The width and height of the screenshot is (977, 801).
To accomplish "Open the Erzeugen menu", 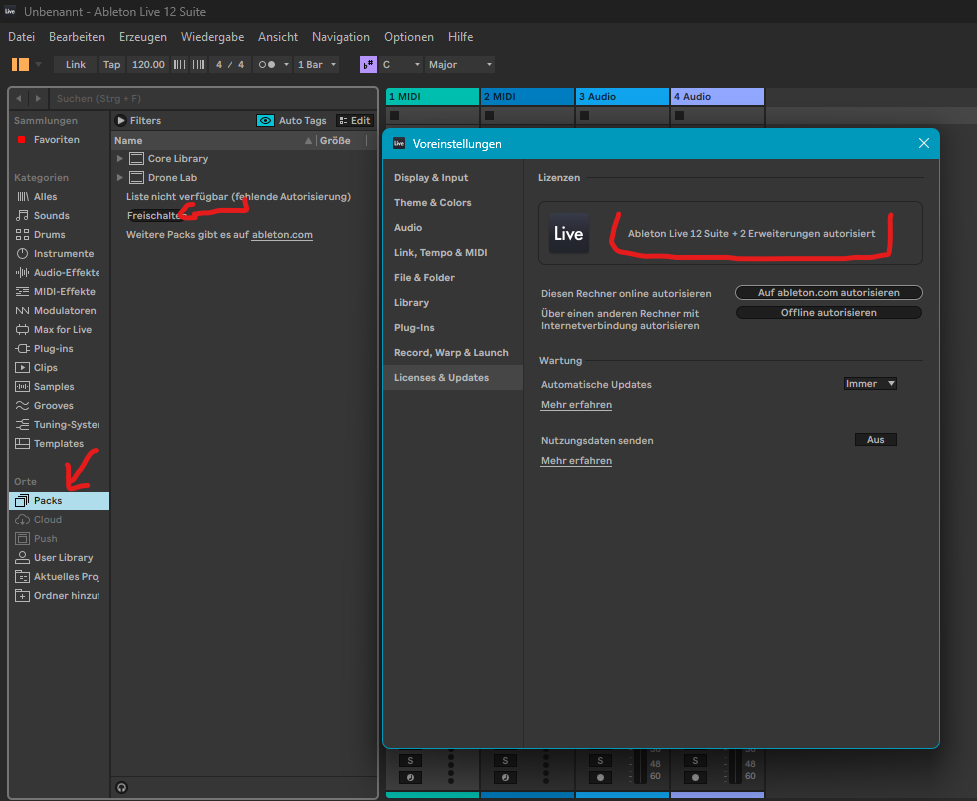I will click(x=143, y=37).
